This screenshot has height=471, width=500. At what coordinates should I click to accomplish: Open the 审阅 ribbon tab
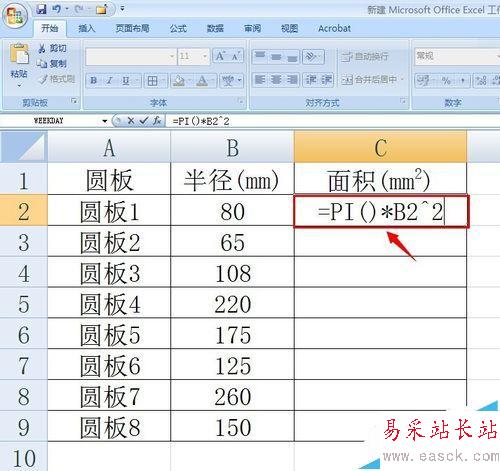pos(252,29)
